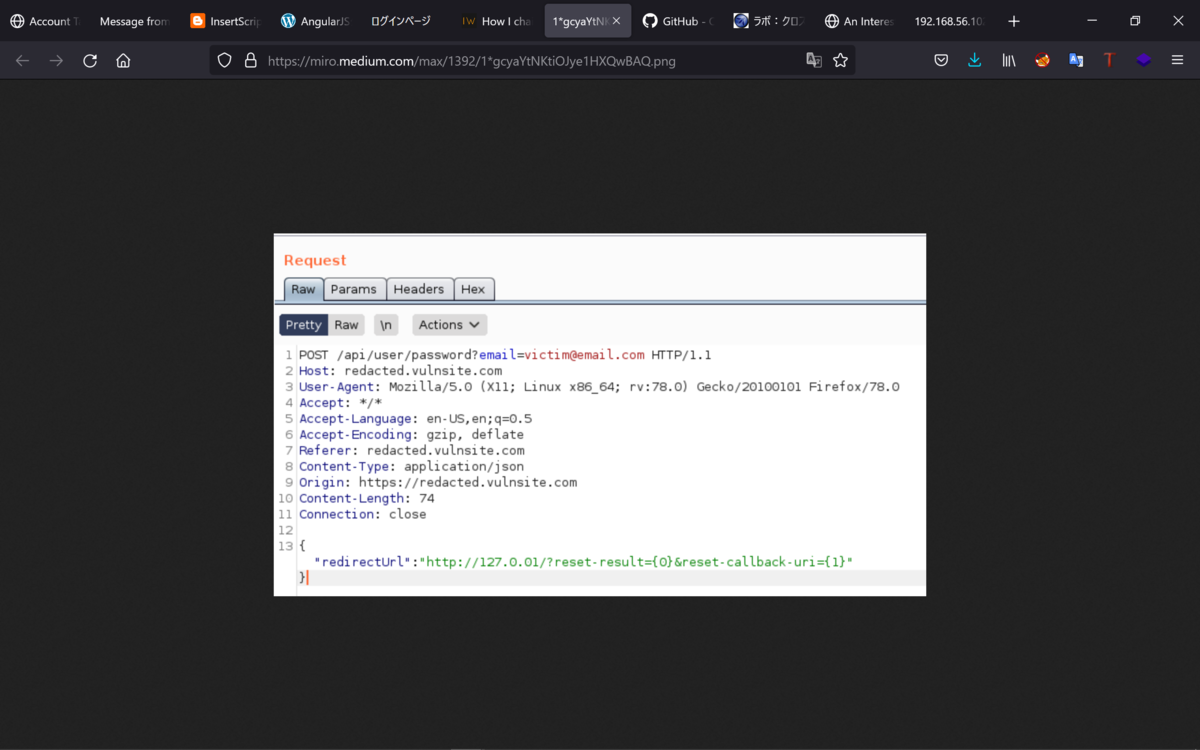Click the POST /api/user/password request line
This screenshot has width=1200, height=750.
(505, 355)
